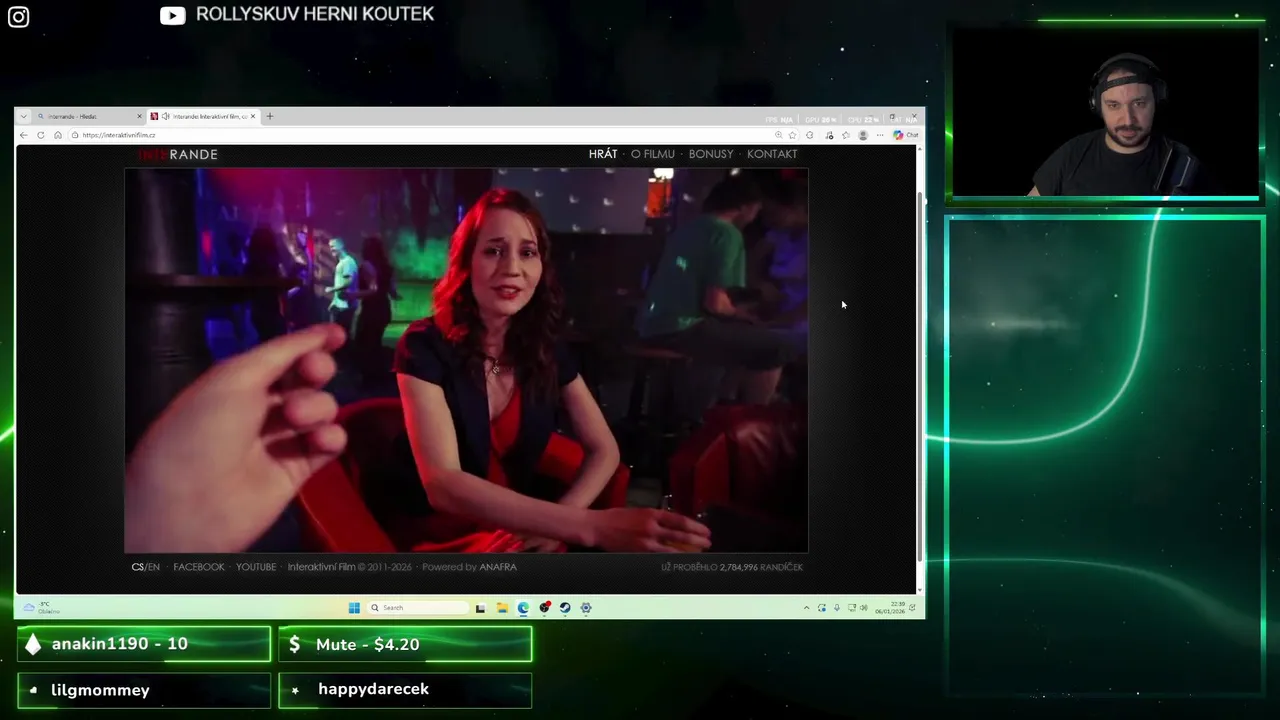The height and width of the screenshot is (720, 1280).
Task: Close the "interrande - Hledat" tab
Action: pyautogui.click(x=139, y=116)
